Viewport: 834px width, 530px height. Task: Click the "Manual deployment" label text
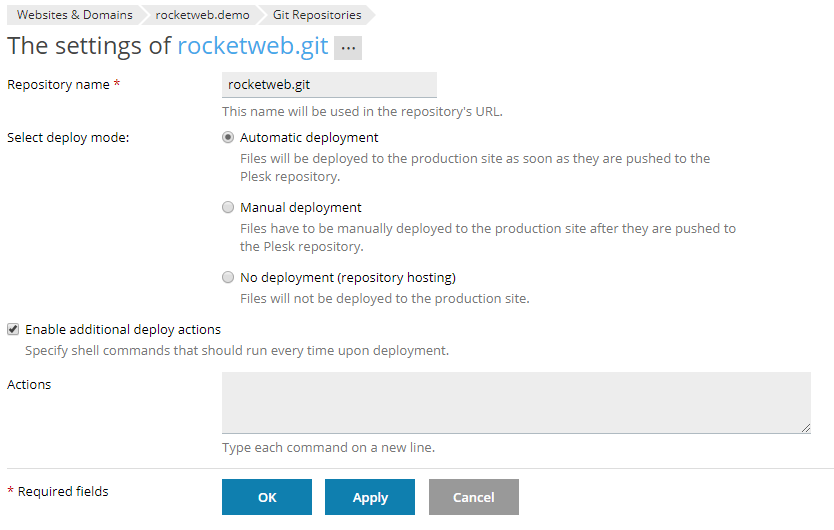tap(300, 208)
